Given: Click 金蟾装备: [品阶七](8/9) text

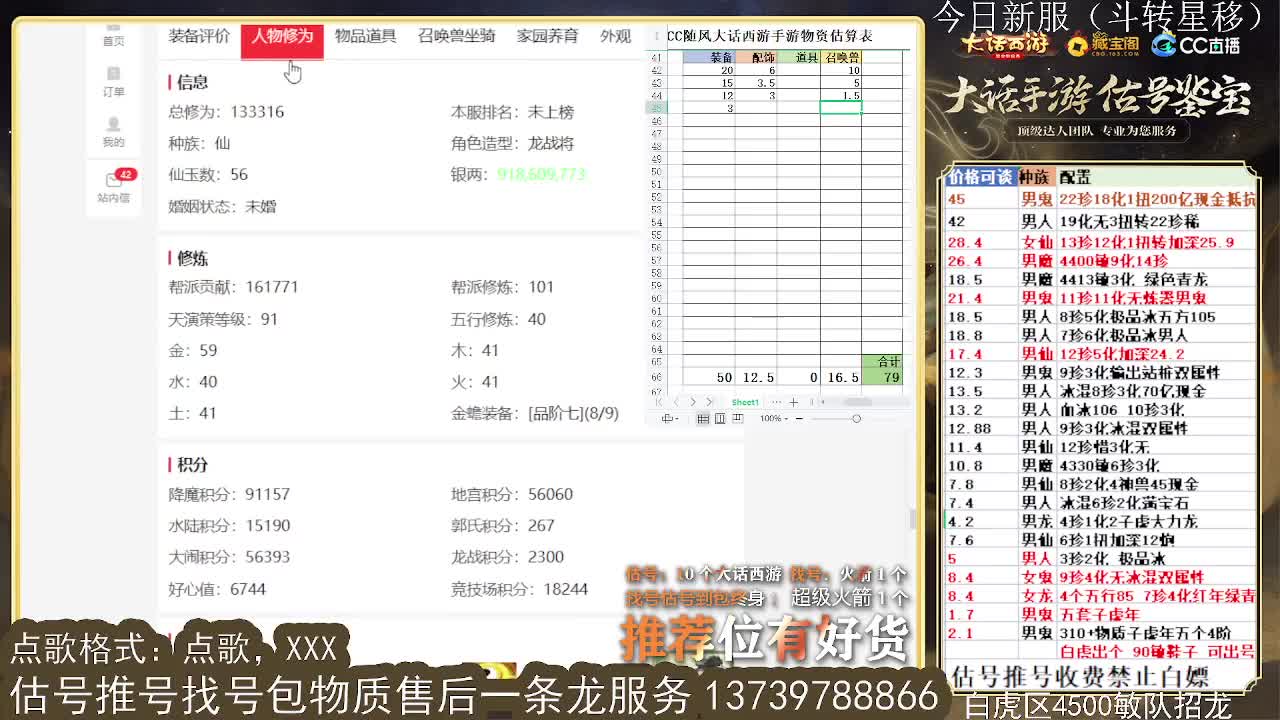Looking at the screenshot, I should tap(534, 413).
